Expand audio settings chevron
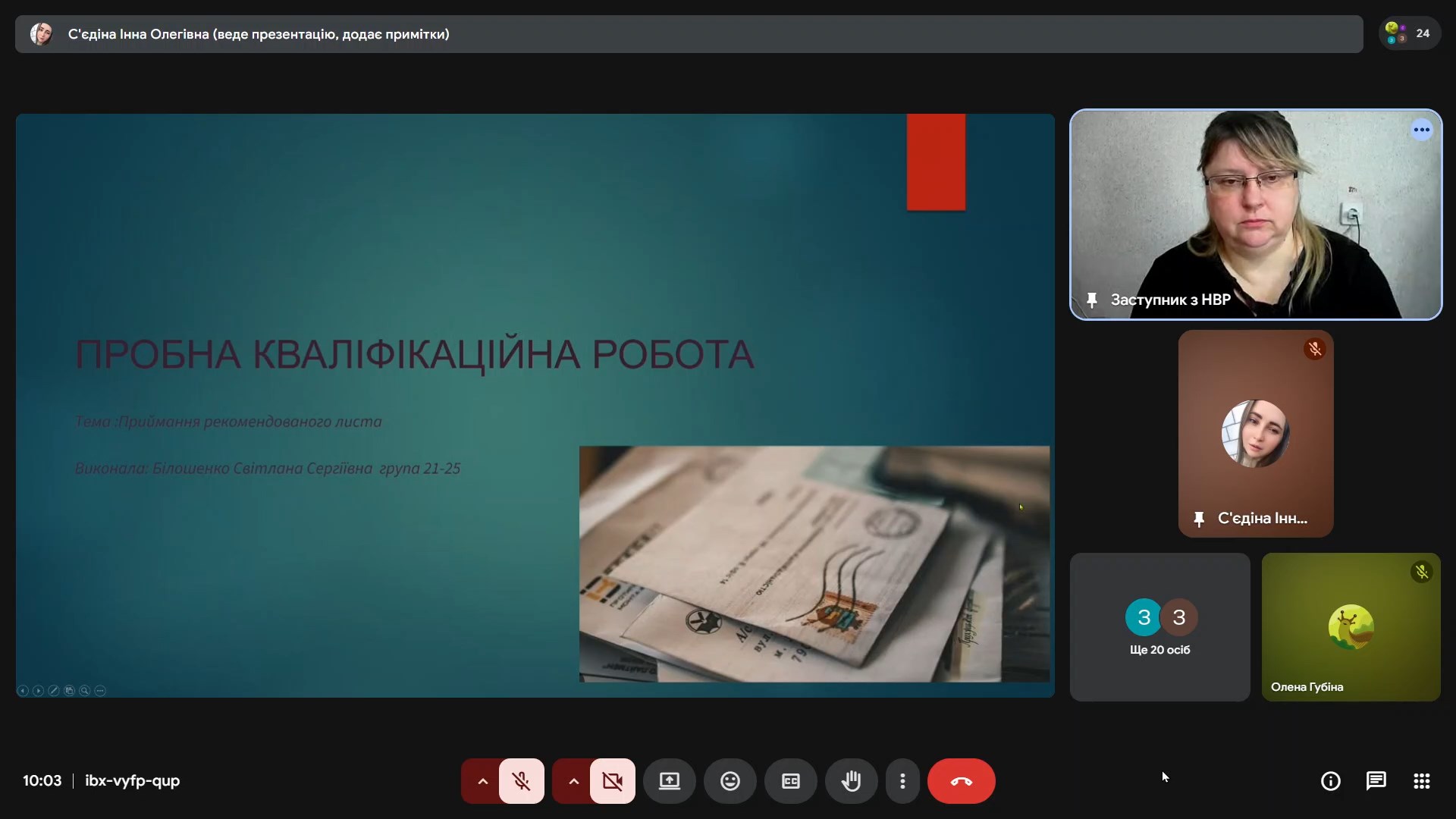Image resolution: width=1456 pixels, height=819 pixels. (482, 781)
